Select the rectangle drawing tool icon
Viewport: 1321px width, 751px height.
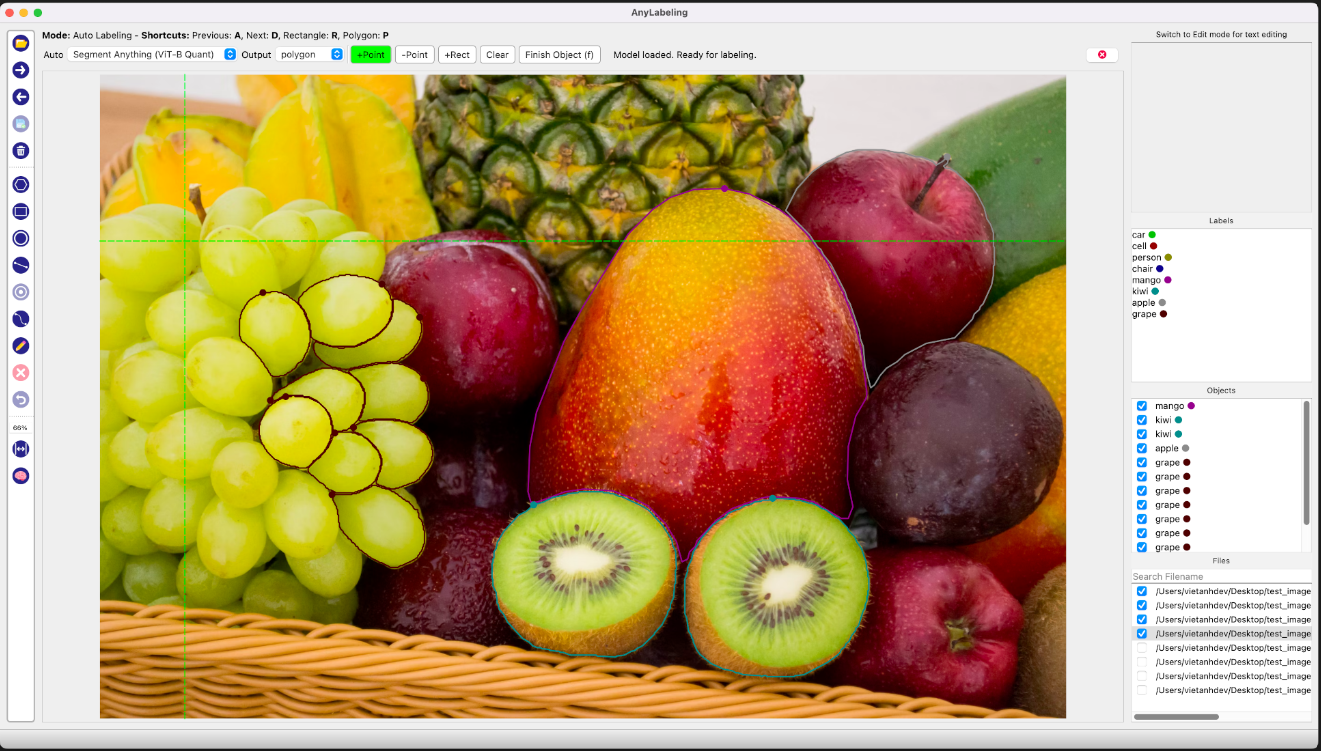(x=20, y=212)
